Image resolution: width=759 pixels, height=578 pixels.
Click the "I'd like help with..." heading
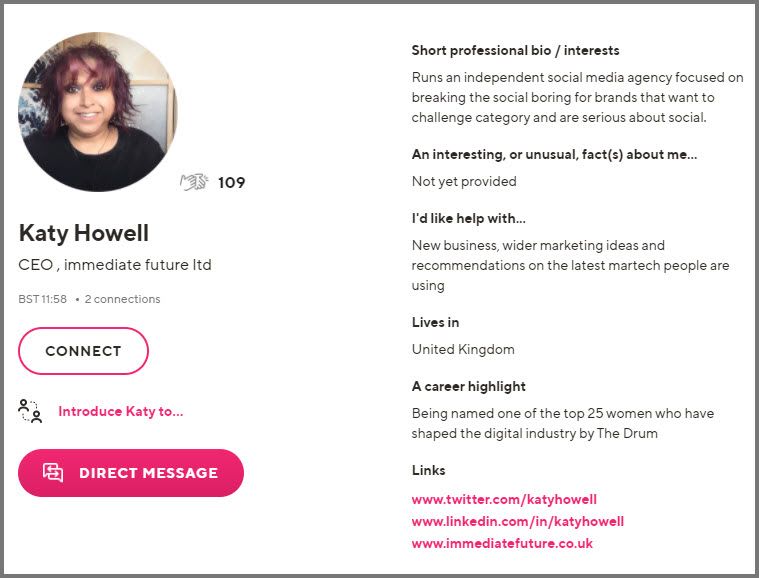[469, 218]
